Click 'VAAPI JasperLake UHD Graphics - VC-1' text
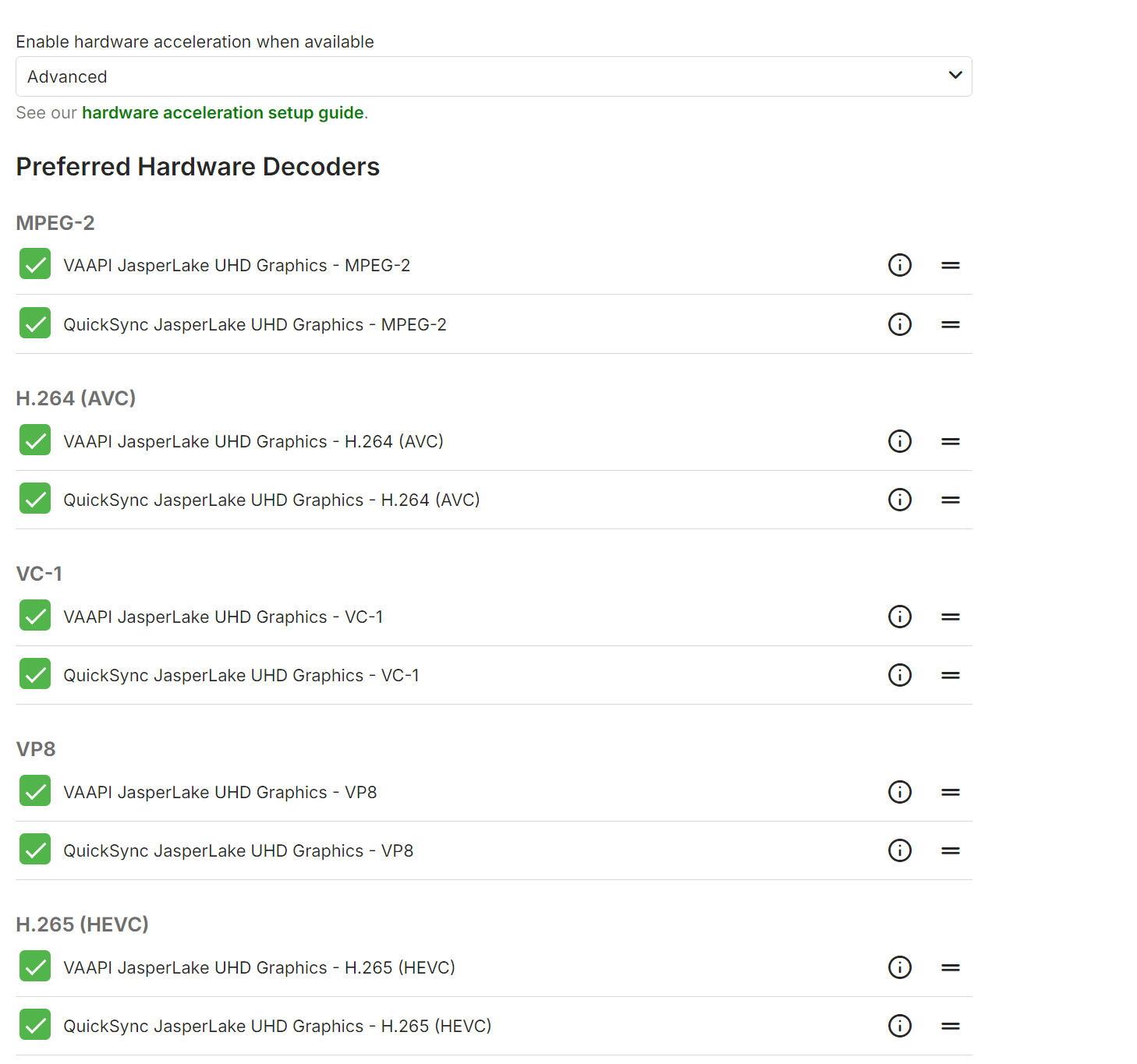This screenshot has width=1137, height=1064. pos(223,617)
